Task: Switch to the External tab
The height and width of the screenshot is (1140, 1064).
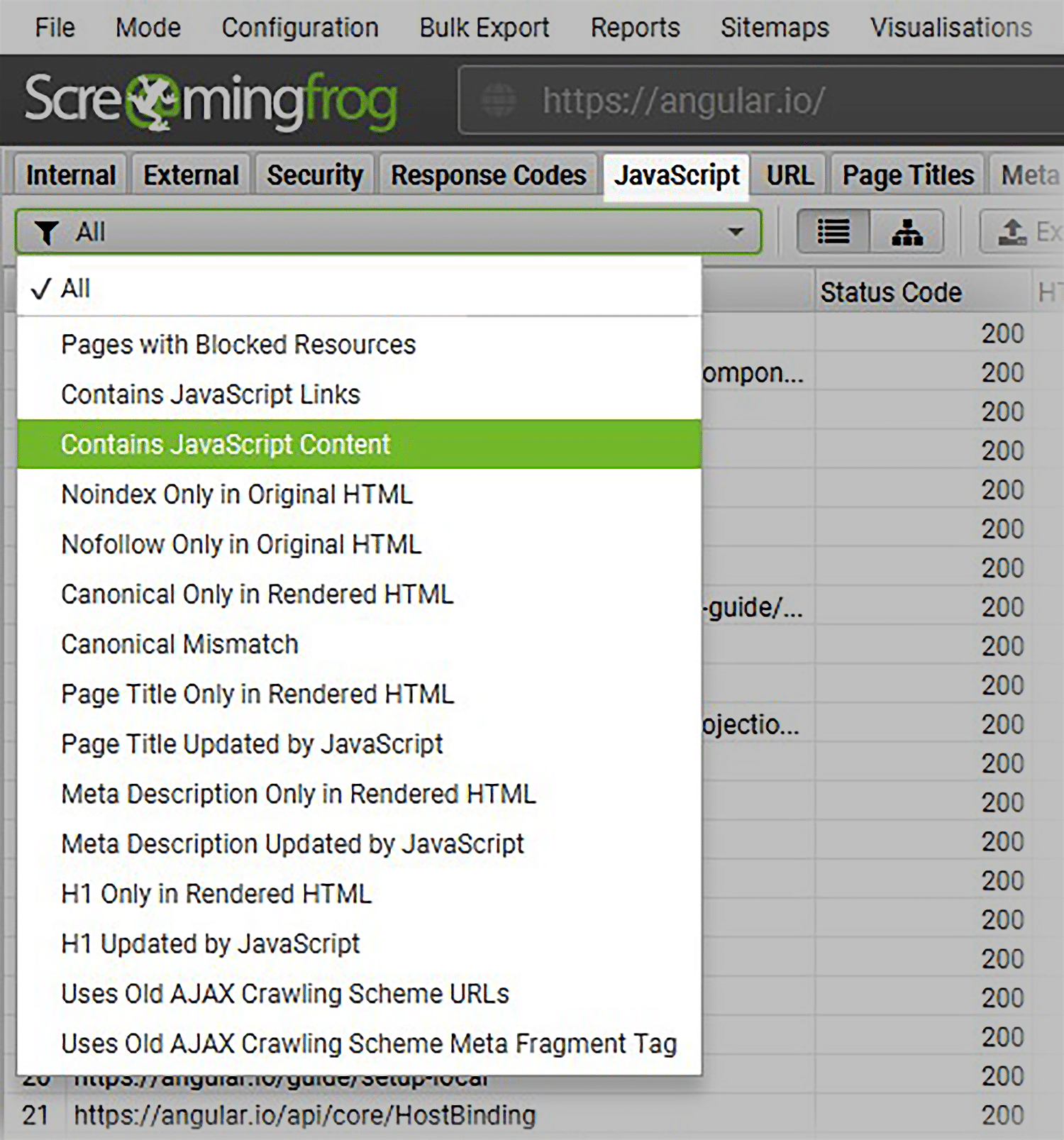Action: pyautogui.click(x=191, y=175)
